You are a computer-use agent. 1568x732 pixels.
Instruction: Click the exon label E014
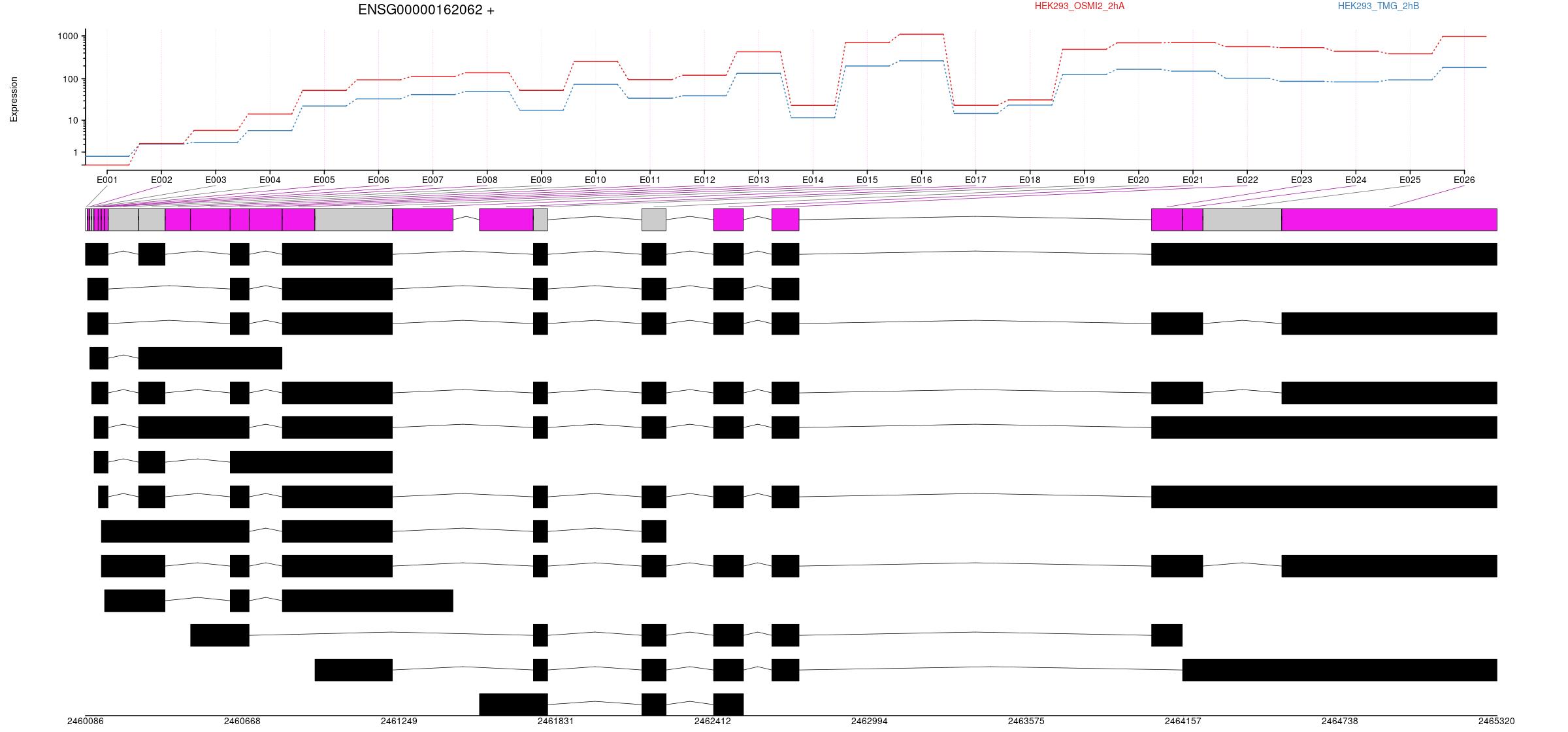click(x=813, y=180)
